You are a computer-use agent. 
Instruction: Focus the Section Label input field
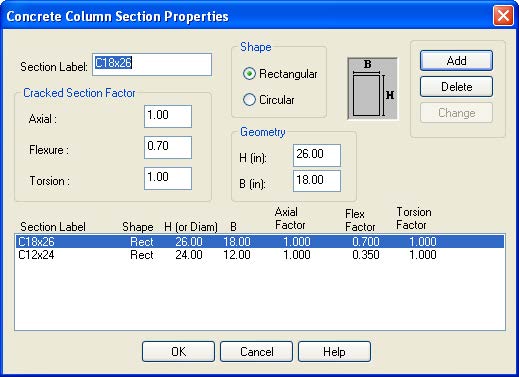point(152,64)
